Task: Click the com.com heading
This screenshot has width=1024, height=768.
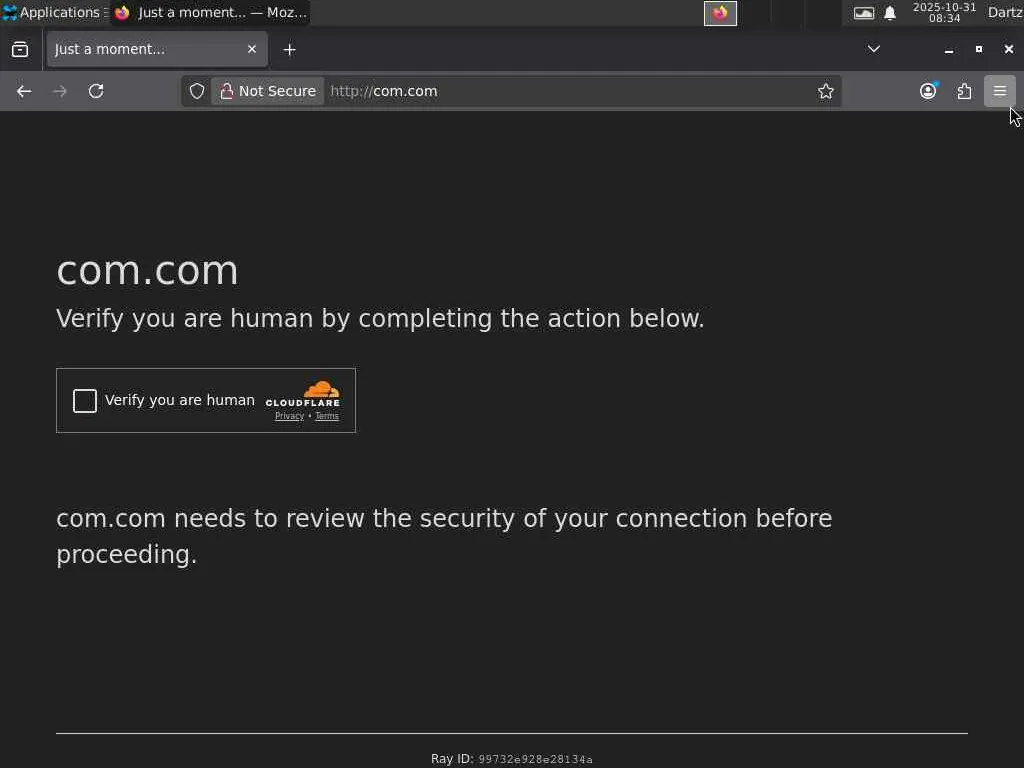Action: 148,271
